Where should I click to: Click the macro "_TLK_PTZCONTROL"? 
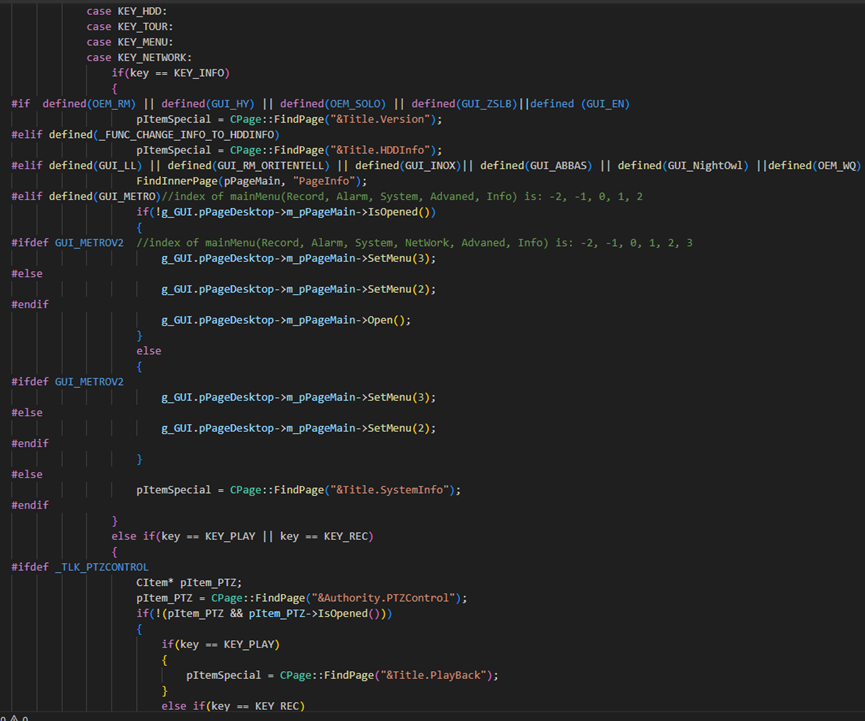point(102,567)
